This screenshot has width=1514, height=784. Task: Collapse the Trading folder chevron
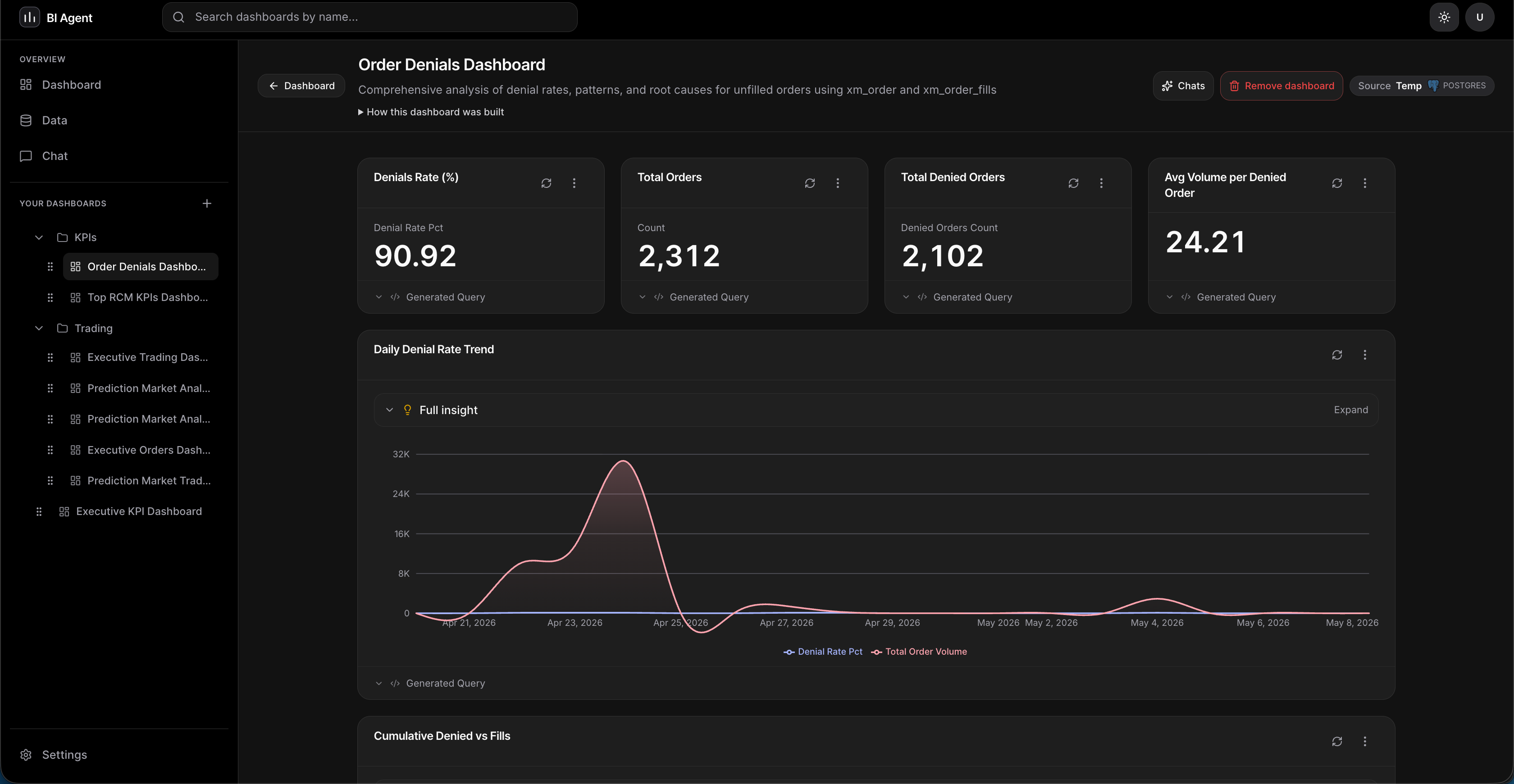39,328
